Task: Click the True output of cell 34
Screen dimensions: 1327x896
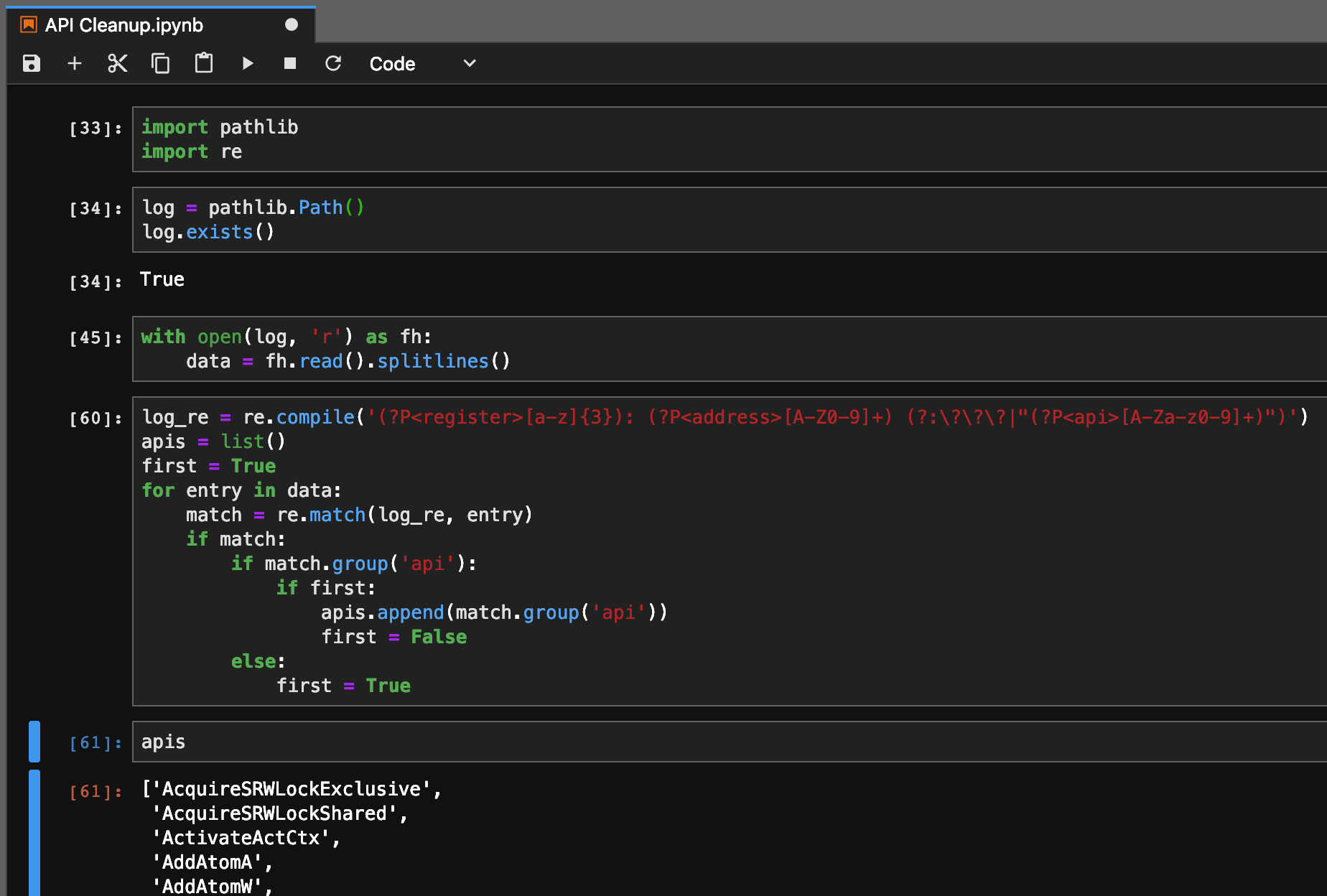Action: [162, 280]
